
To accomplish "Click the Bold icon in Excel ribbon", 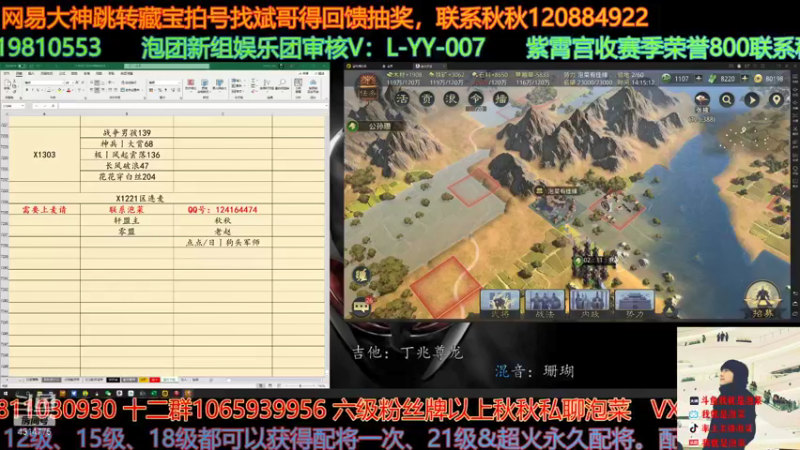I will (x=27, y=90).
